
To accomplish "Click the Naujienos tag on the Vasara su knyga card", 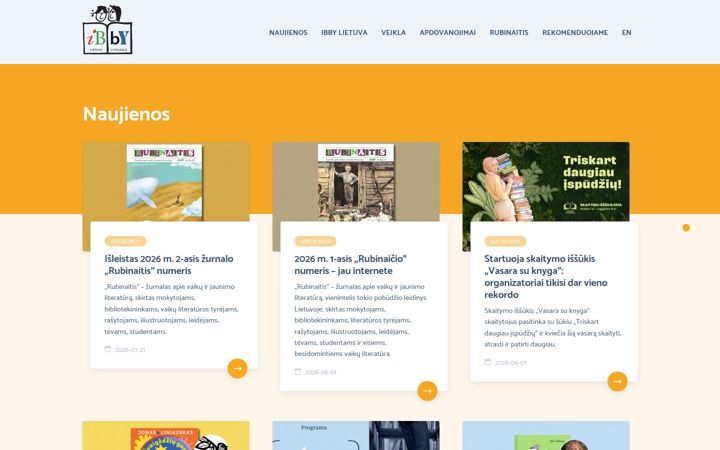I will 505,241.
